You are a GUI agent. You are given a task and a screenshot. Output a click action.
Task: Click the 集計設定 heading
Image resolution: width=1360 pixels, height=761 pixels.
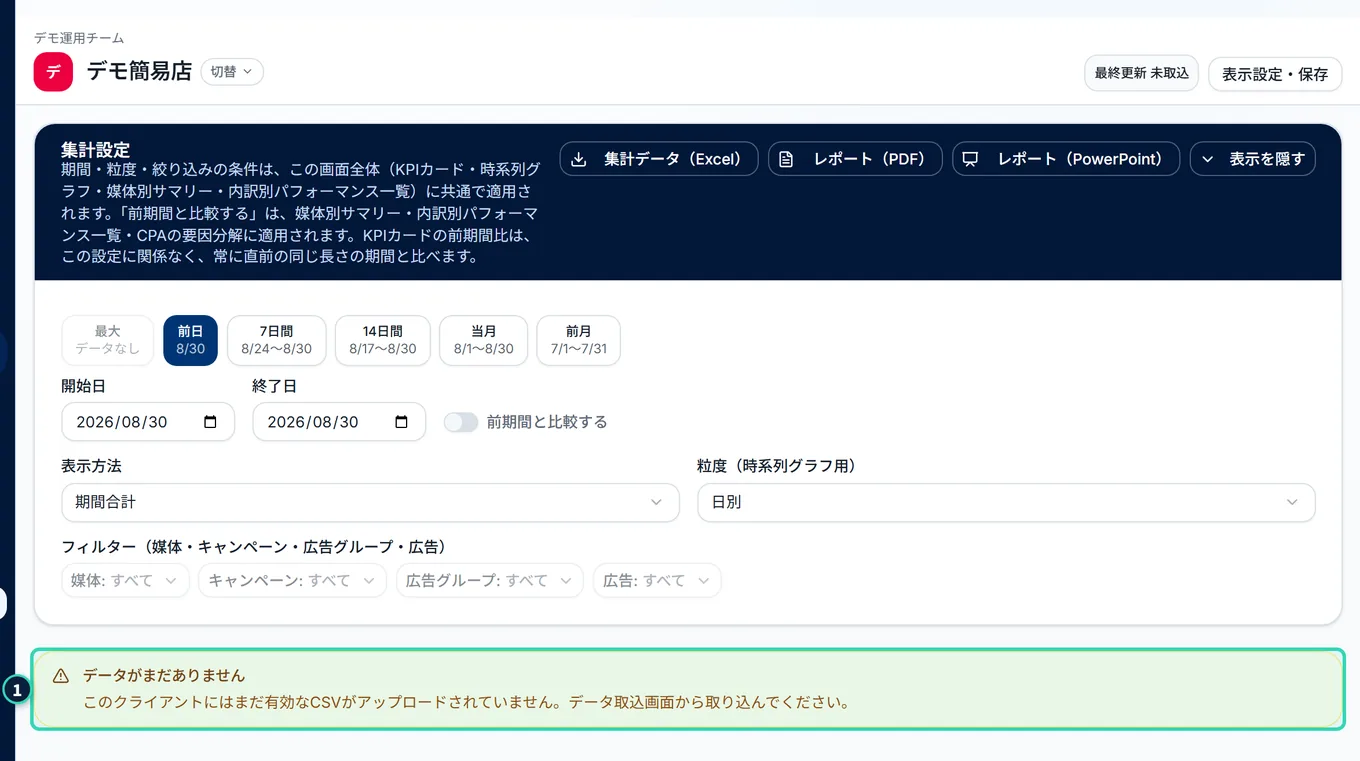(95, 150)
